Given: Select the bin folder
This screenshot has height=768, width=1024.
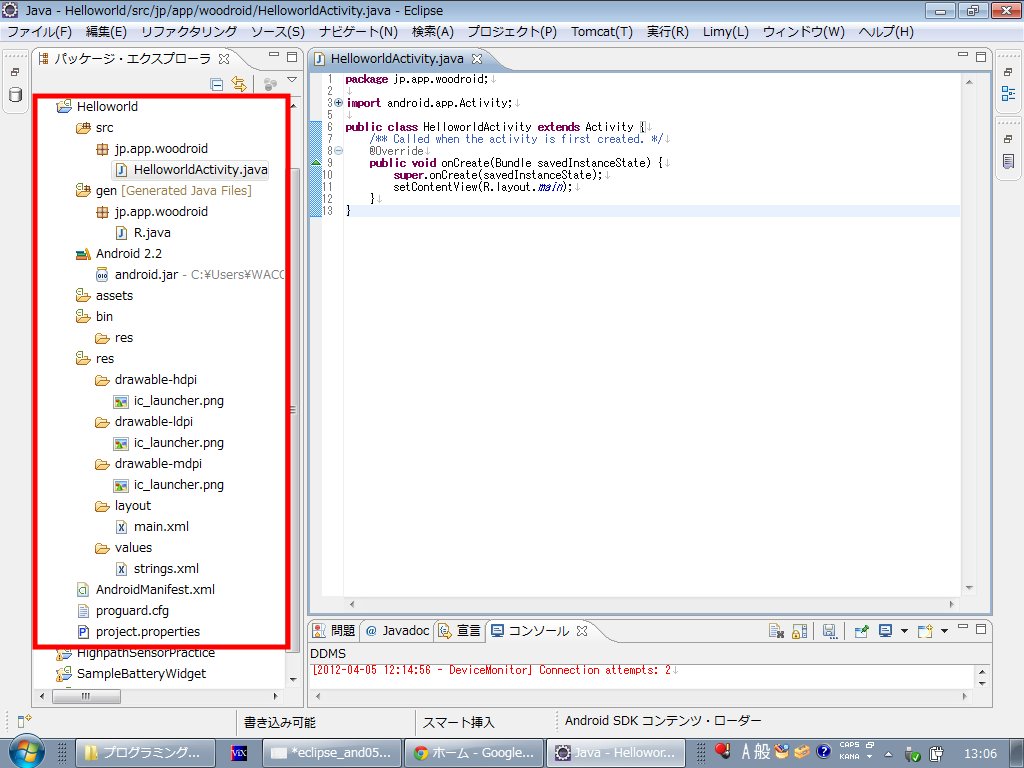Looking at the screenshot, I should [95, 317].
